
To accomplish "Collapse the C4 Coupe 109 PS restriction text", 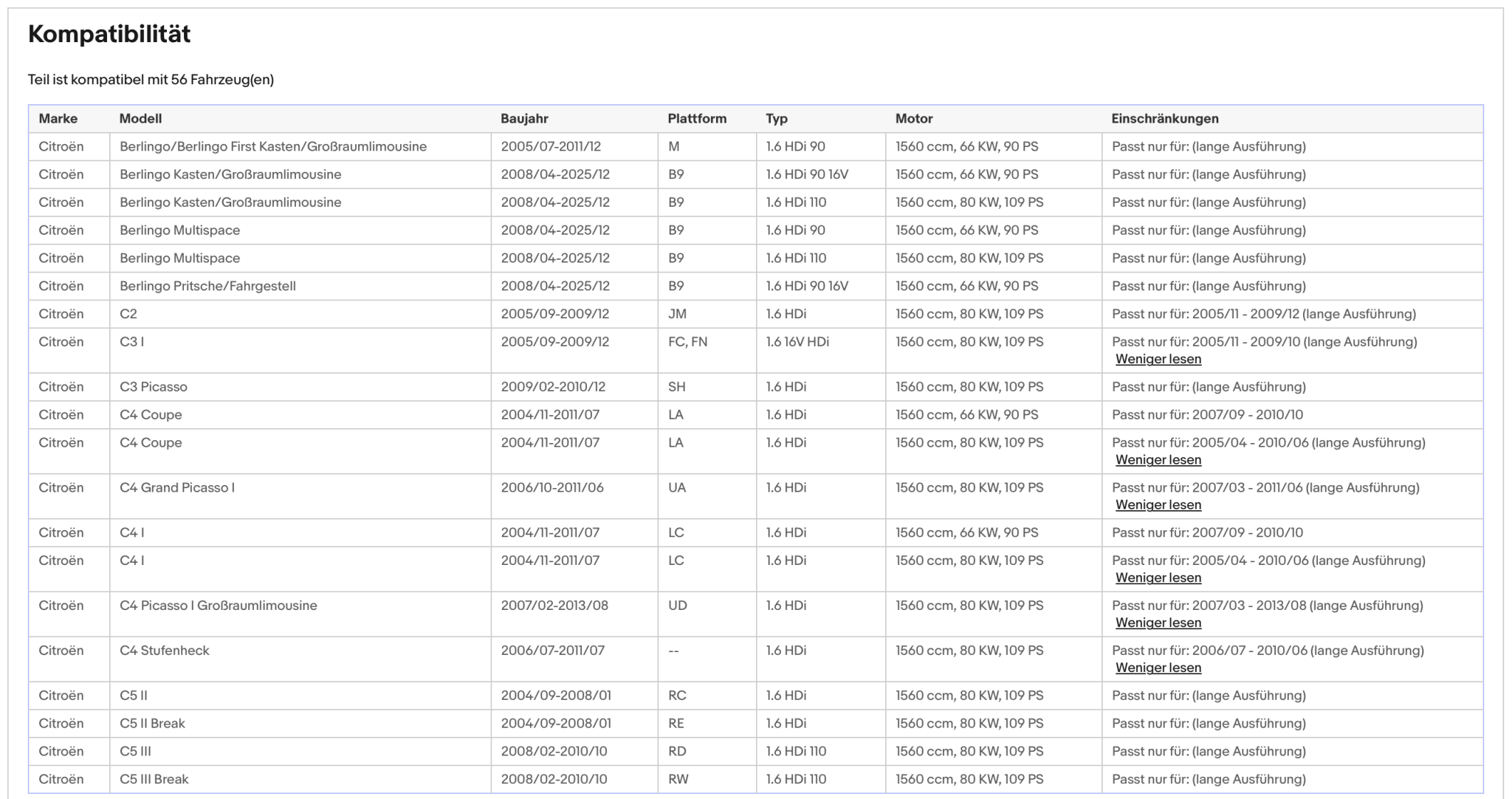I will click(x=1158, y=460).
